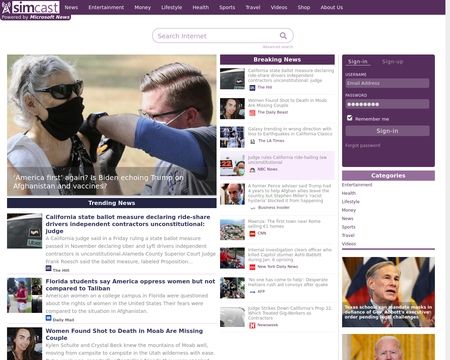The height and width of the screenshot is (360, 450).
Task: Focus the password field
Action: pos(387,104)
